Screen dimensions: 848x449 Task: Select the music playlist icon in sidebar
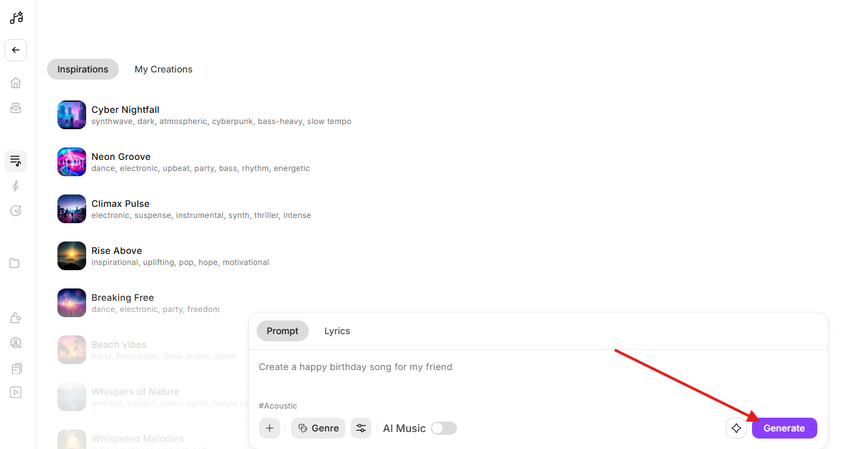pos(15,160)
